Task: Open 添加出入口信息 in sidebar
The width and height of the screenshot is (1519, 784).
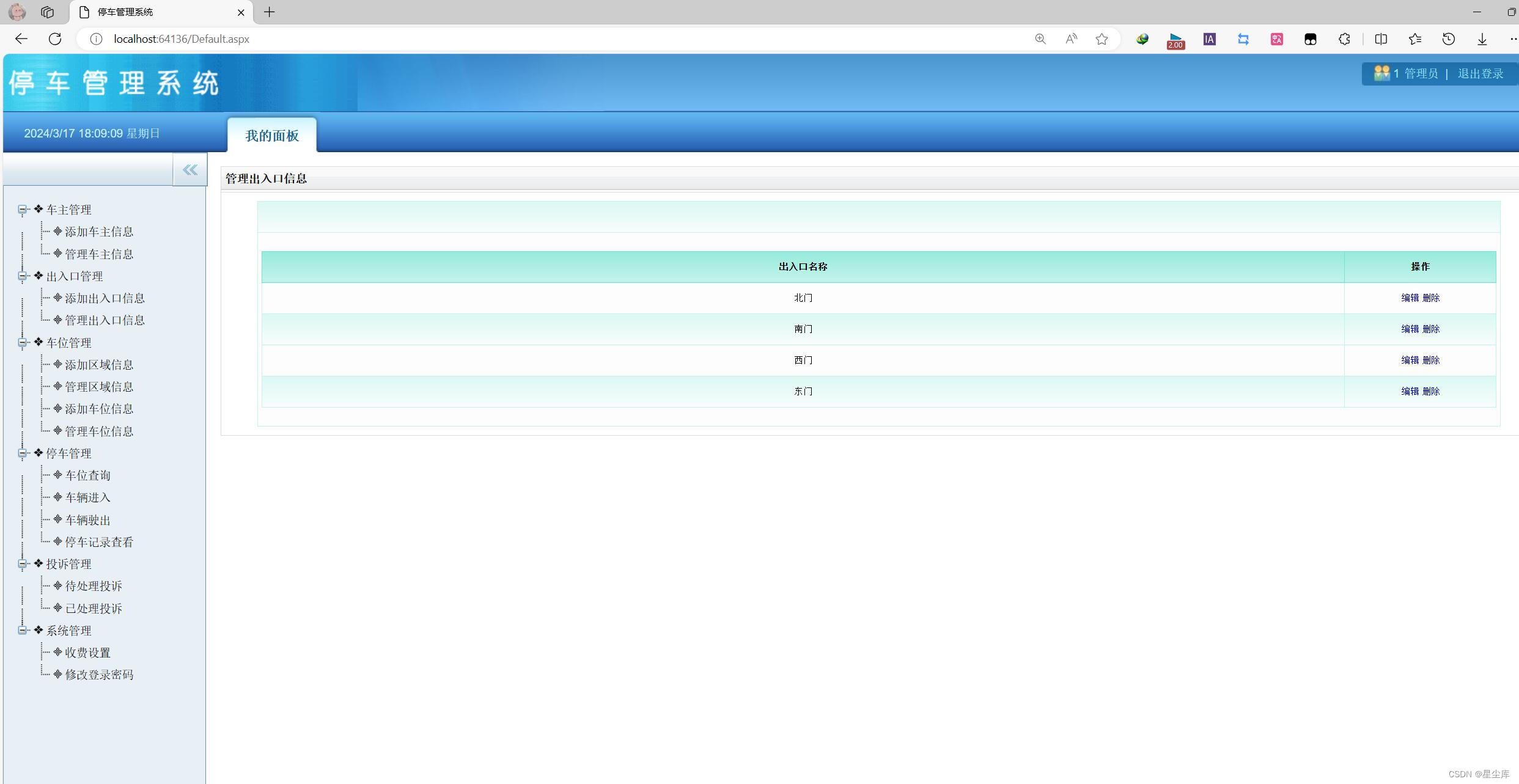Action: pyautogui.click(x=105, y=298)
